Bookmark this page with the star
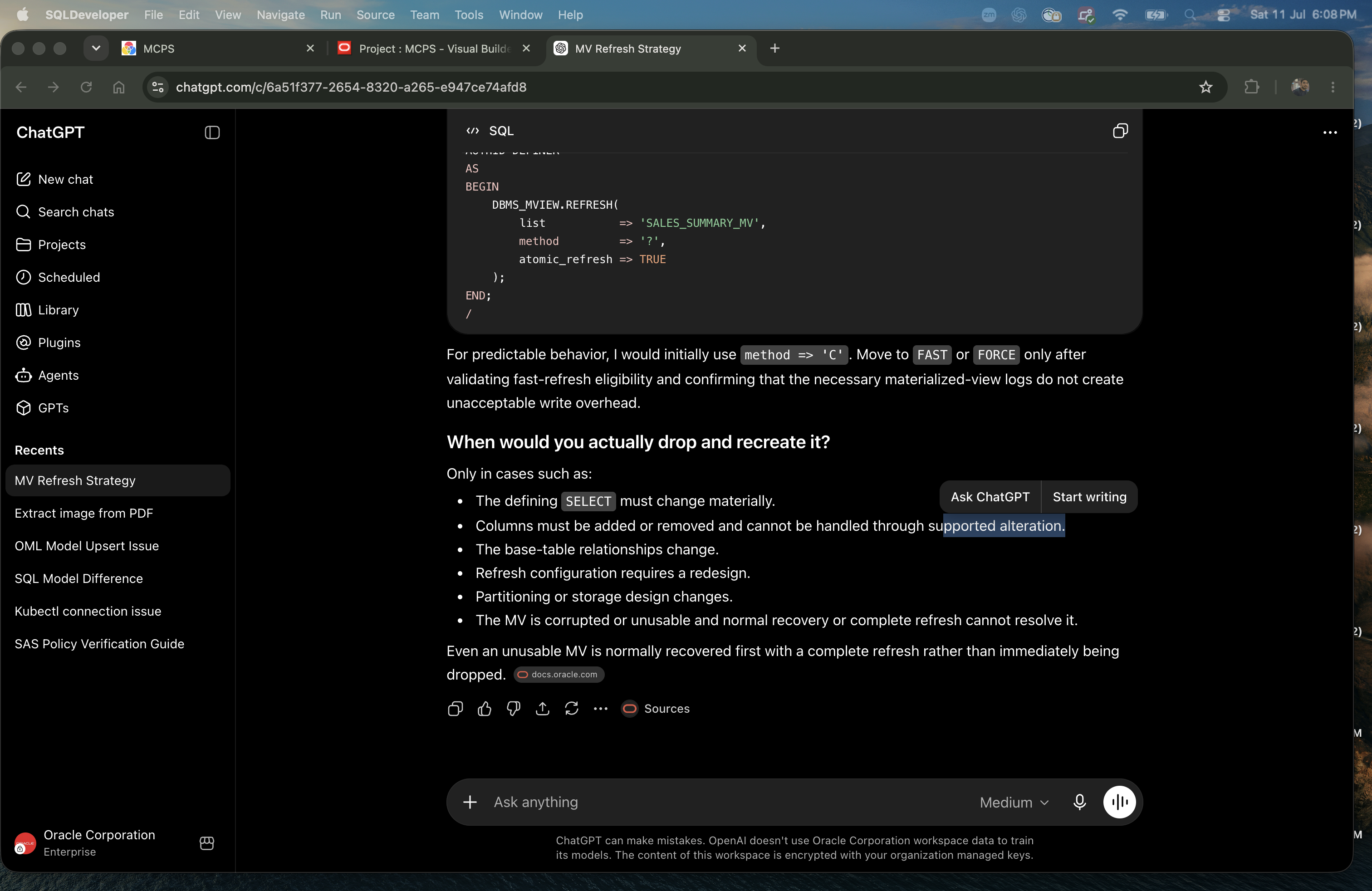 tap(1205, 87)
